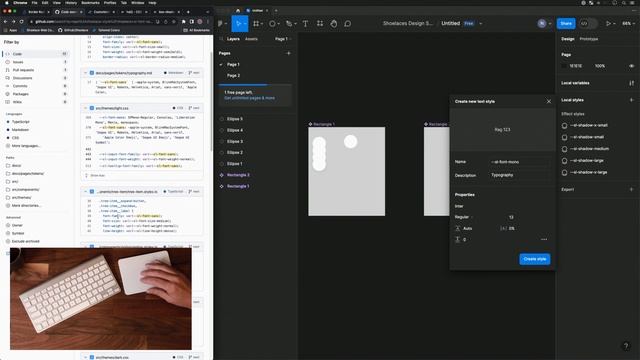Image resolution: width=640 pixels, height=360 pixels.
Task: Open Pull requests filter in GitHub
Action: click(36, 70)
